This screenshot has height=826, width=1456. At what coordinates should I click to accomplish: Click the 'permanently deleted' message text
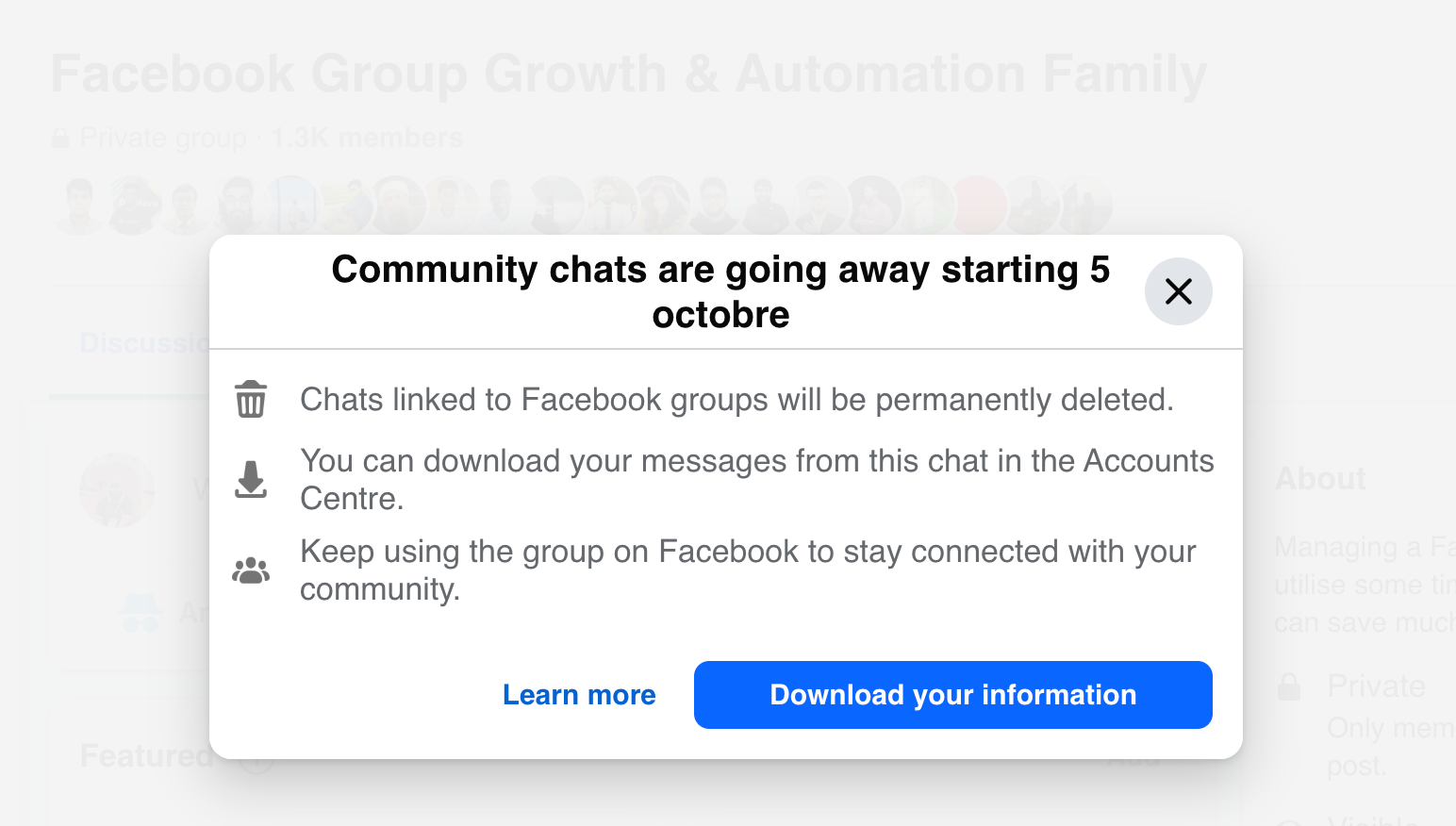pyautogui.click(x=736, y=400)
